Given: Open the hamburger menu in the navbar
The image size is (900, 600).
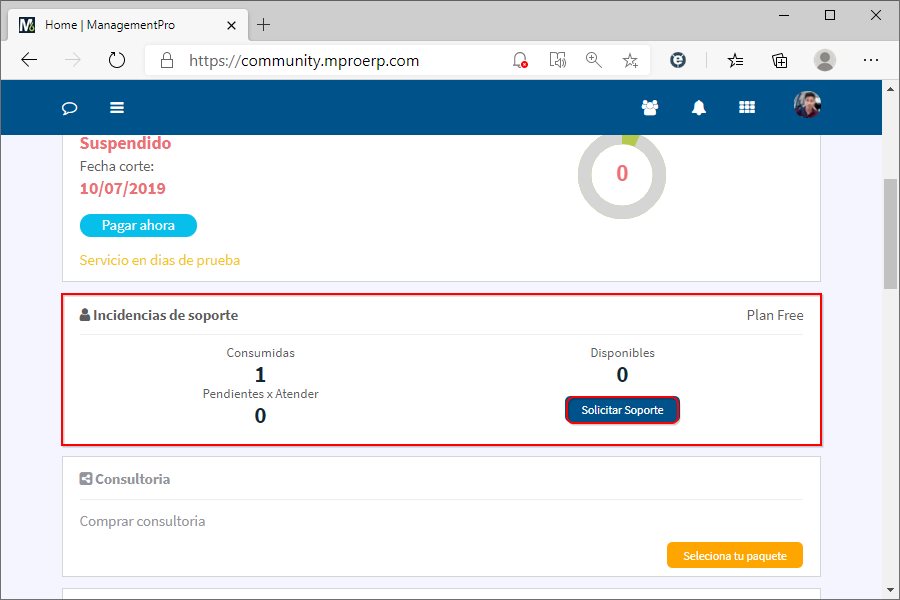Looking at the screenshot, I should point(117,107).
